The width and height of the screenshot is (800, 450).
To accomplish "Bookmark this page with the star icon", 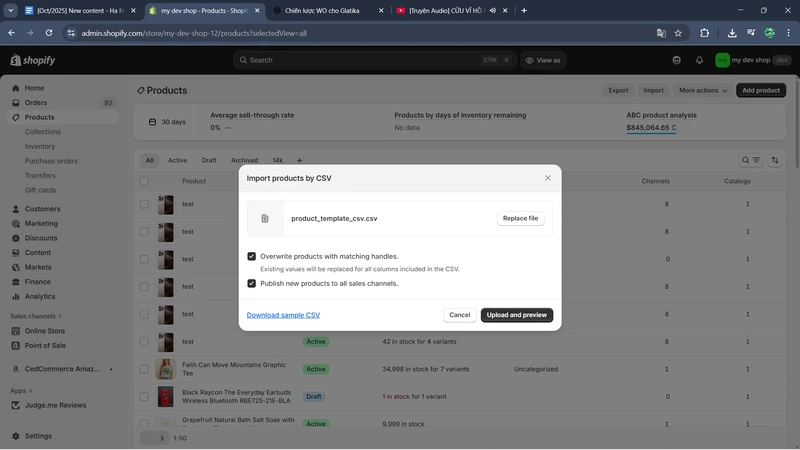I will pyautogui.click(x=678, y=33).
